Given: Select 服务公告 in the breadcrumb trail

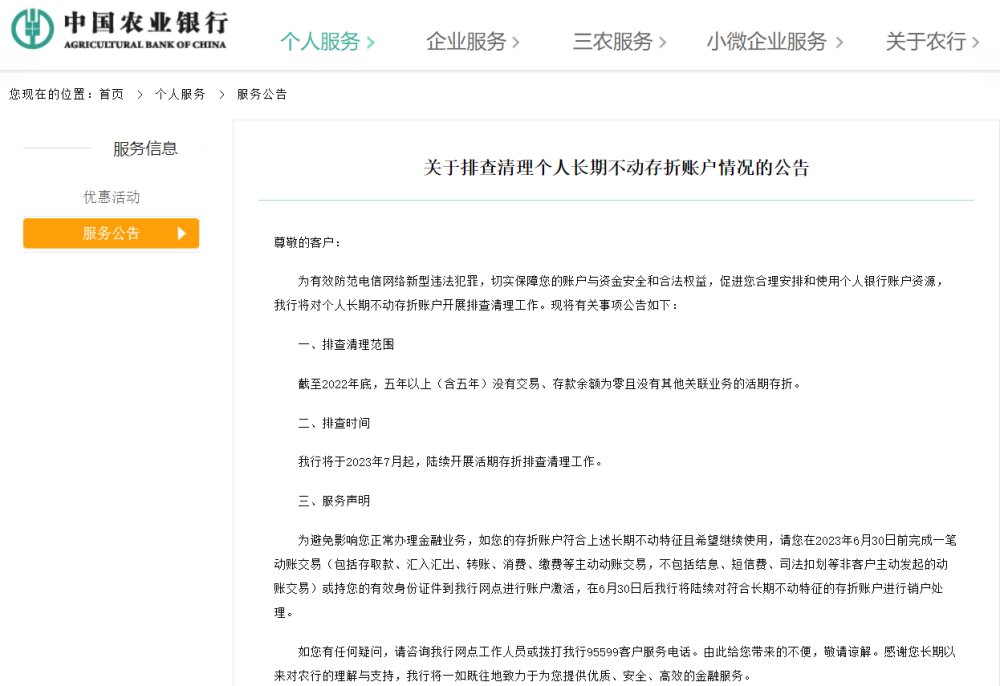Looking at the screenshot, I should 260,94.
